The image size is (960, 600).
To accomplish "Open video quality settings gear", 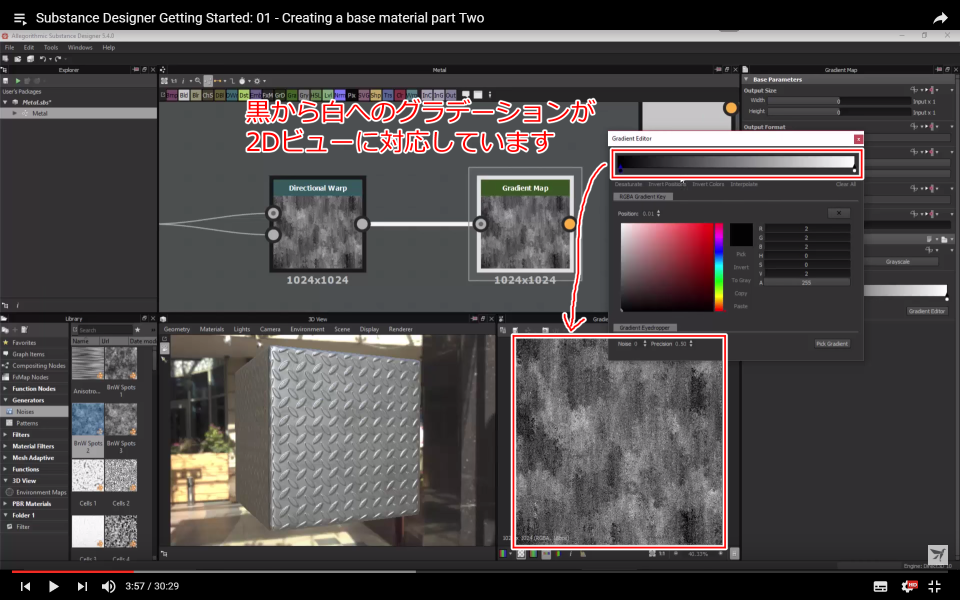I will click(x=908, y=587).
